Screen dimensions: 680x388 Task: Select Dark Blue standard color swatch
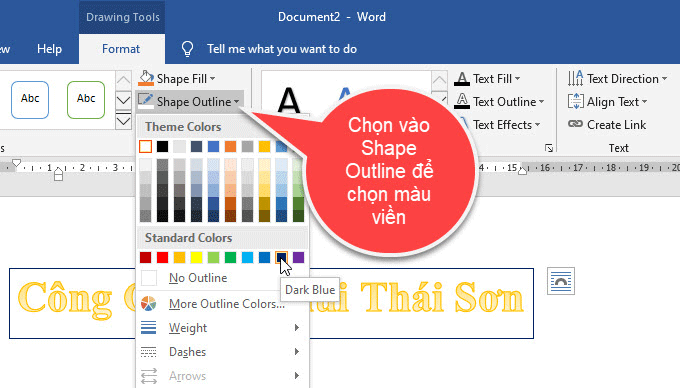[281, 258]
